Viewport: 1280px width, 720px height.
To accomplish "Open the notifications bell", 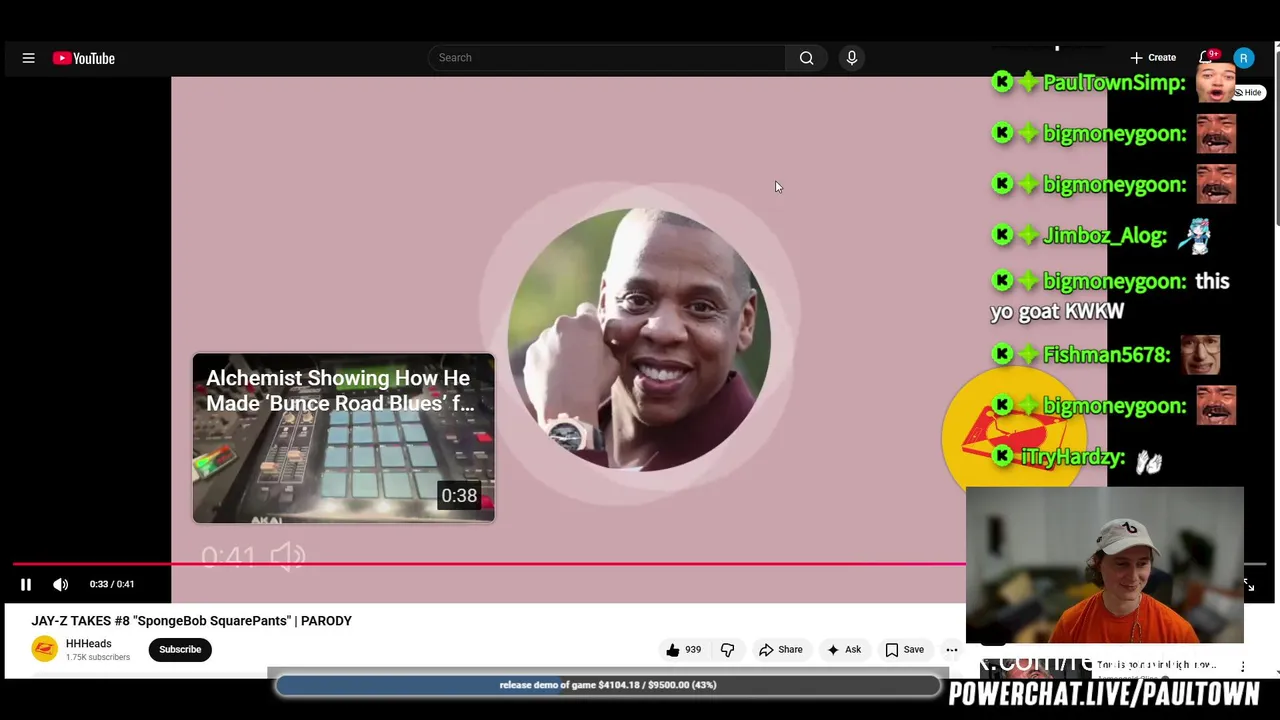I will pos(1207,58).
